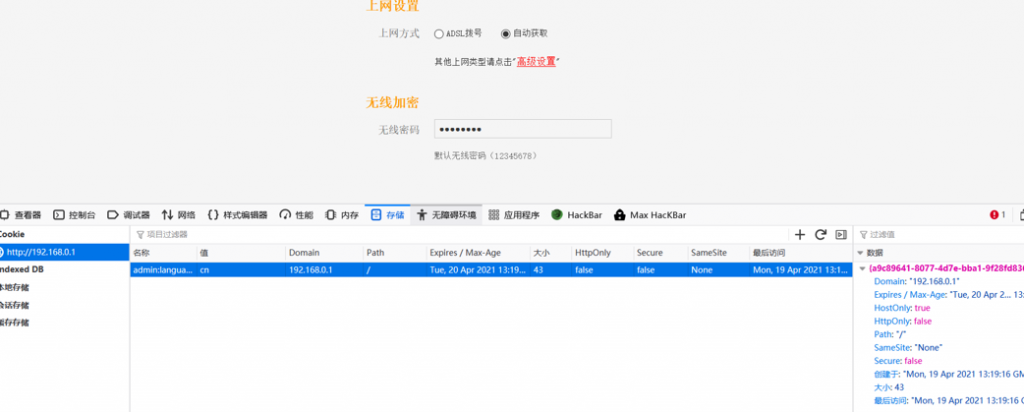Select the Cookie storage category
1024x412 pixels.
[x=12, y=234]
